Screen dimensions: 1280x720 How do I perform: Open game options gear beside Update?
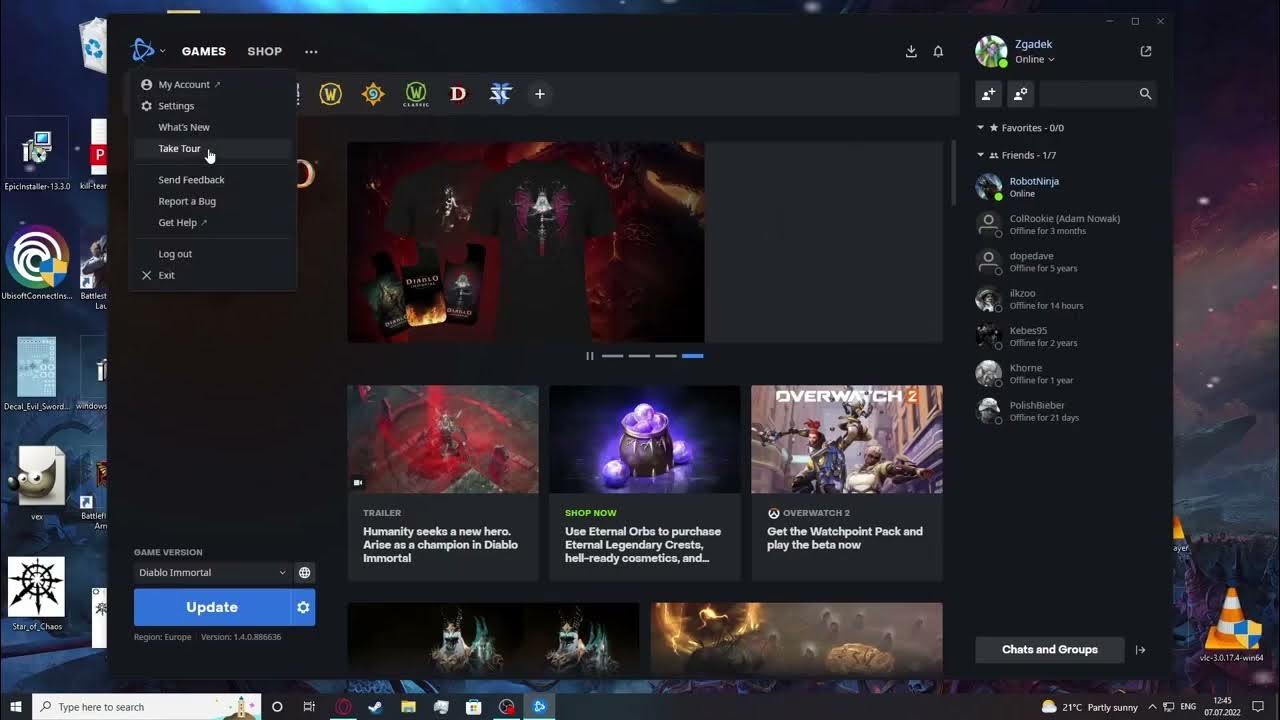[303, 607]
